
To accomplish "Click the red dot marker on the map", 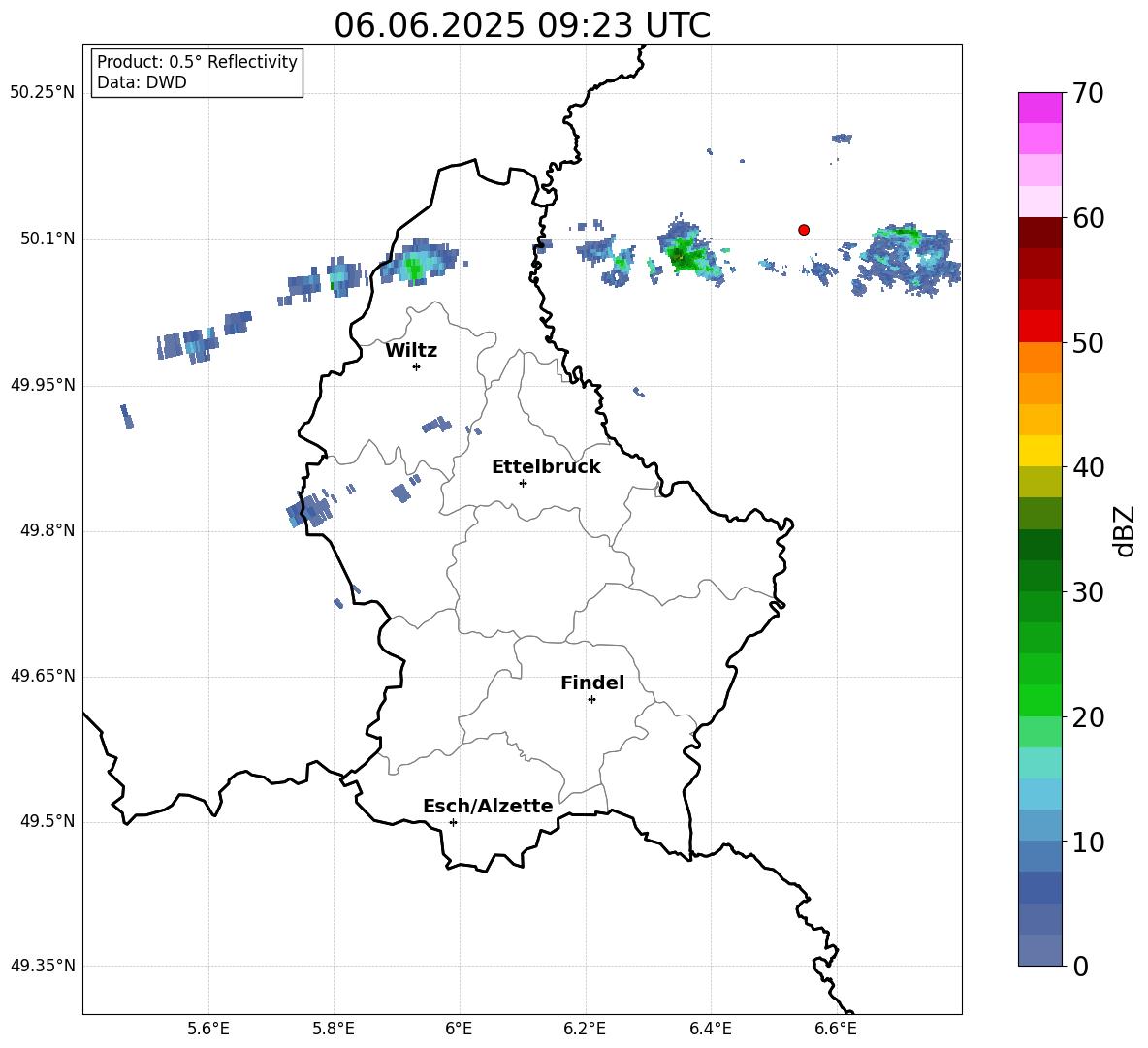I will pyautogui.click(x=804, y=230).
